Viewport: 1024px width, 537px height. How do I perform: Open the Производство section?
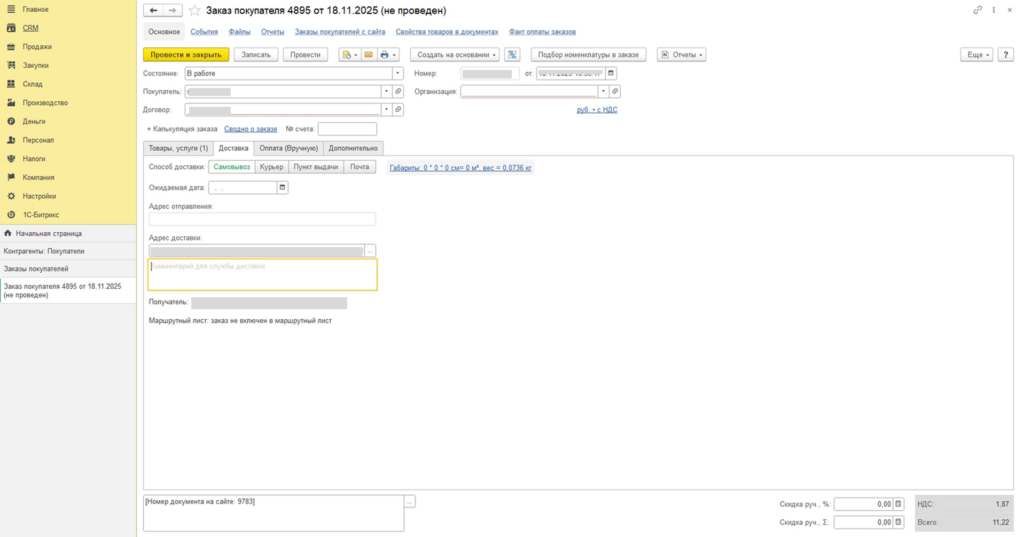point(45,103)
